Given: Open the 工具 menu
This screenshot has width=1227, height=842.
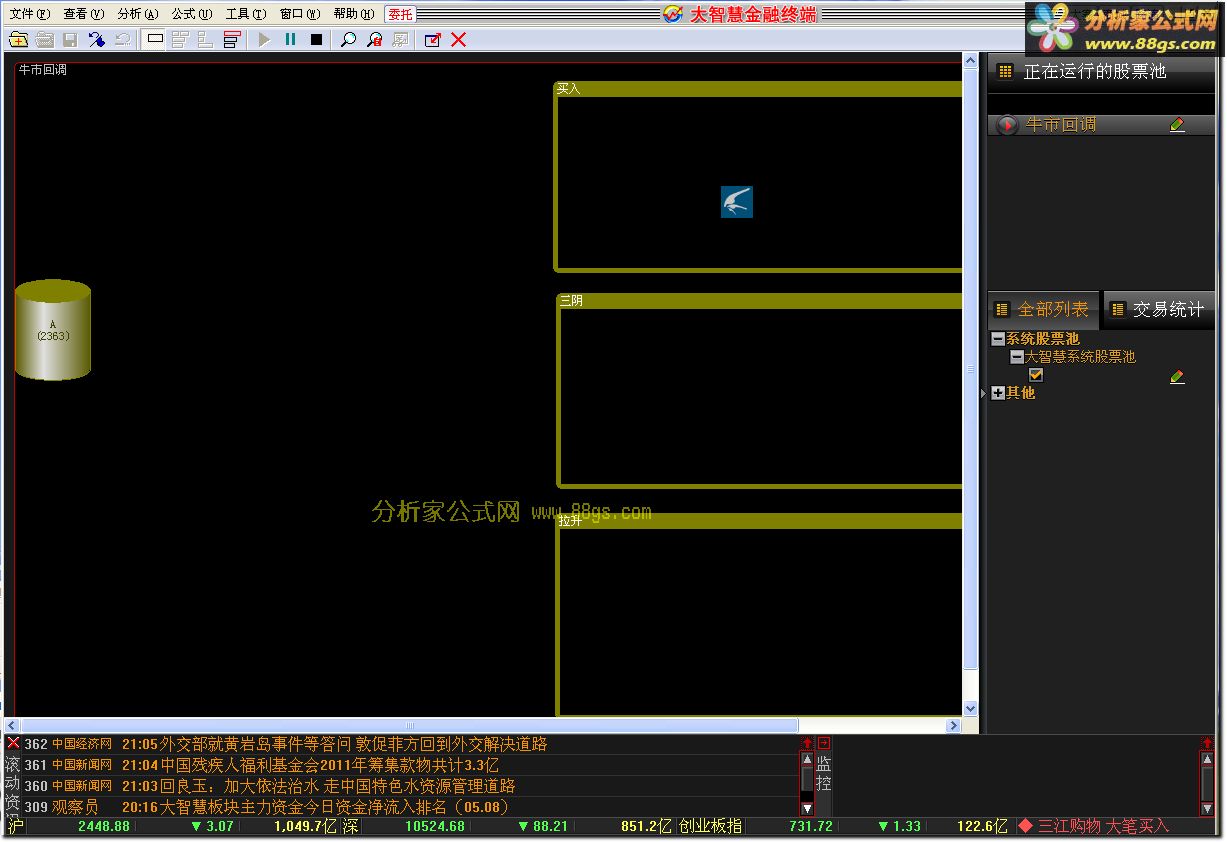Looking at the screenshot, I should coord(245,14).
